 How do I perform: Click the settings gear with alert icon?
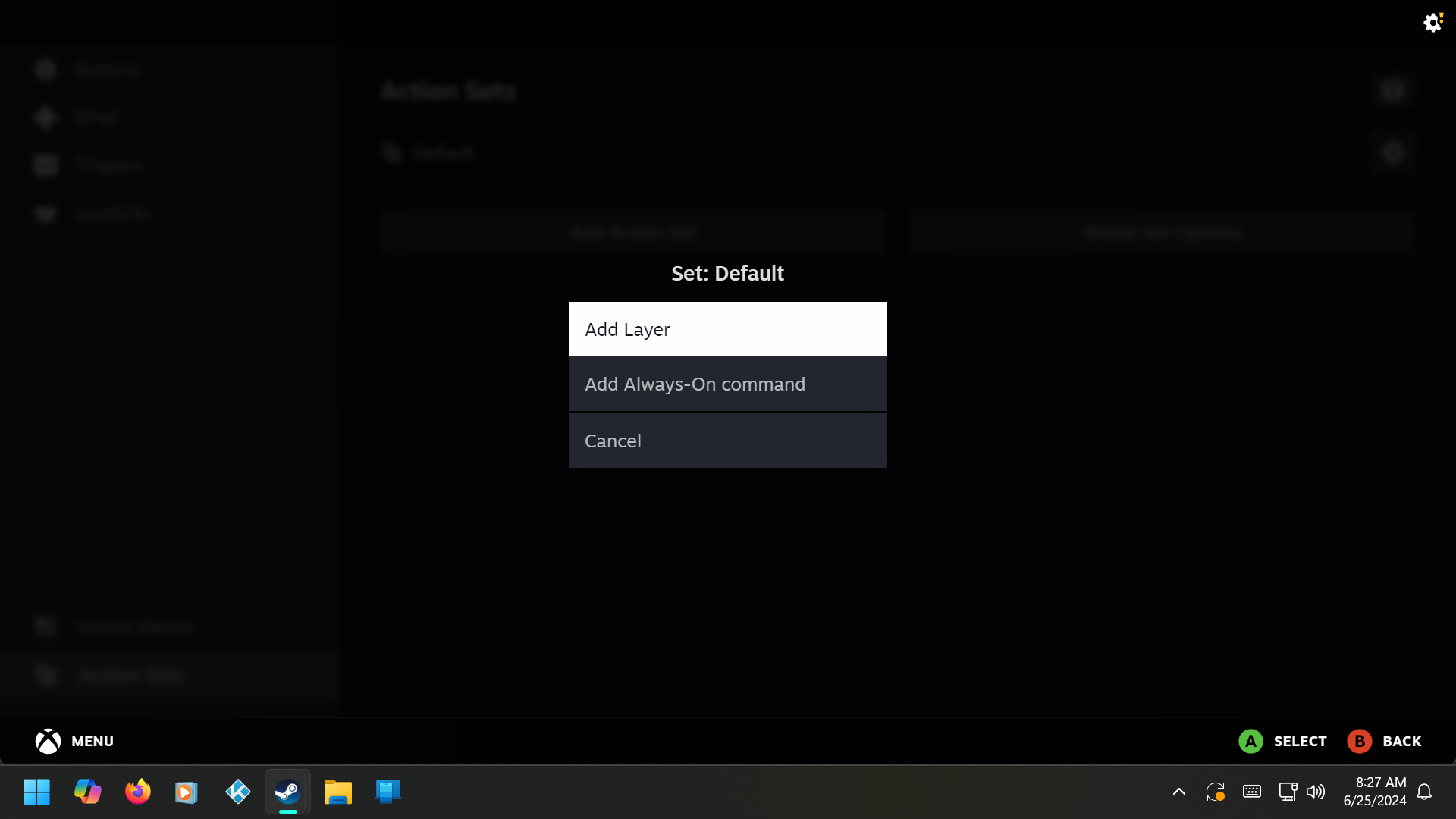click(1432, 22)
